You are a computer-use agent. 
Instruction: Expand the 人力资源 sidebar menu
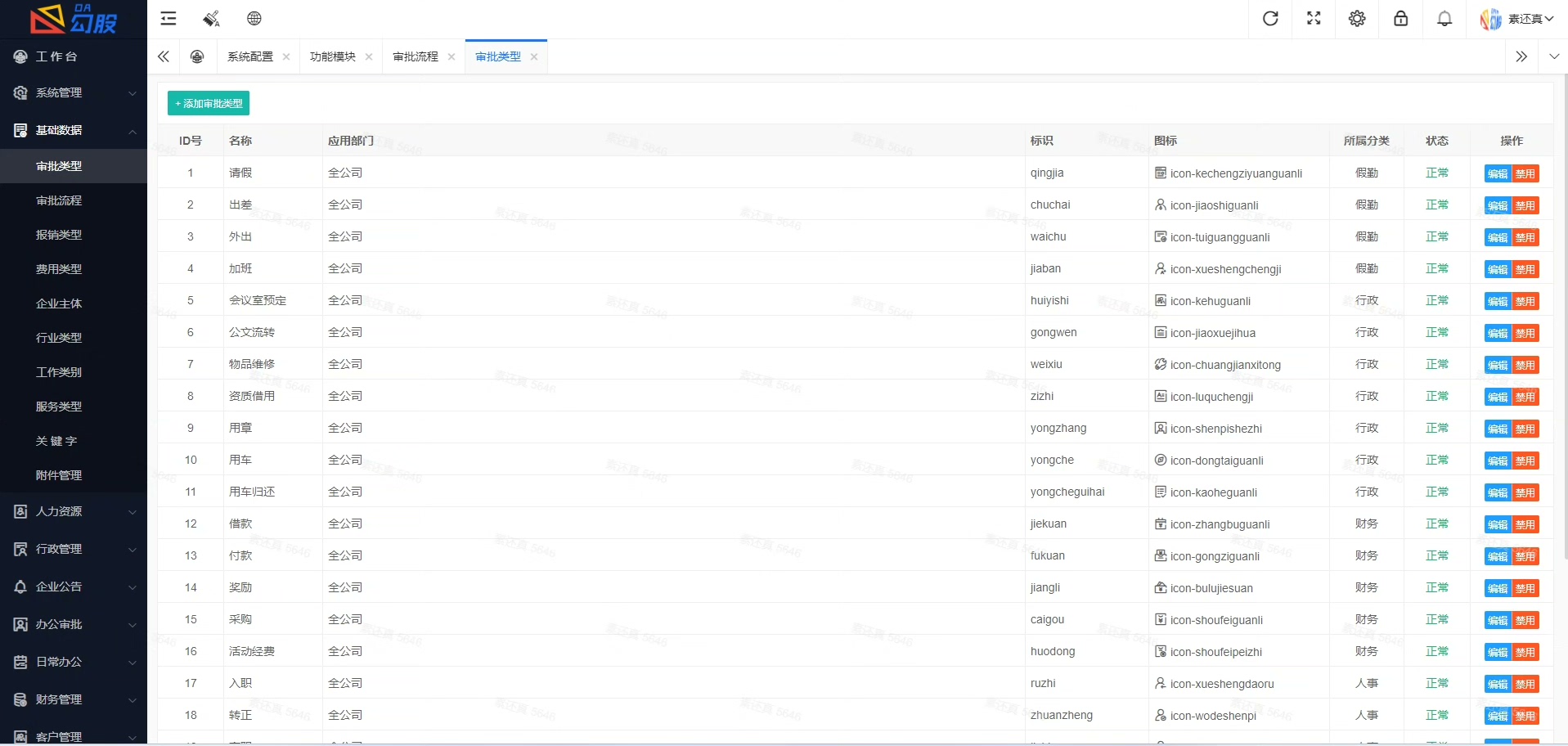click(x=74, y=512)
